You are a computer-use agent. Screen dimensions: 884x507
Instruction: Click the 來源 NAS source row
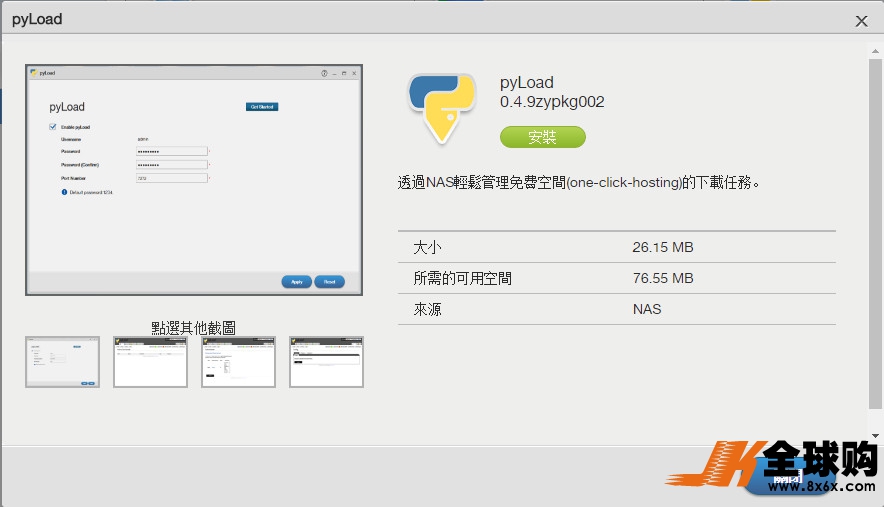pyautogui.click(x=616, y=310)
